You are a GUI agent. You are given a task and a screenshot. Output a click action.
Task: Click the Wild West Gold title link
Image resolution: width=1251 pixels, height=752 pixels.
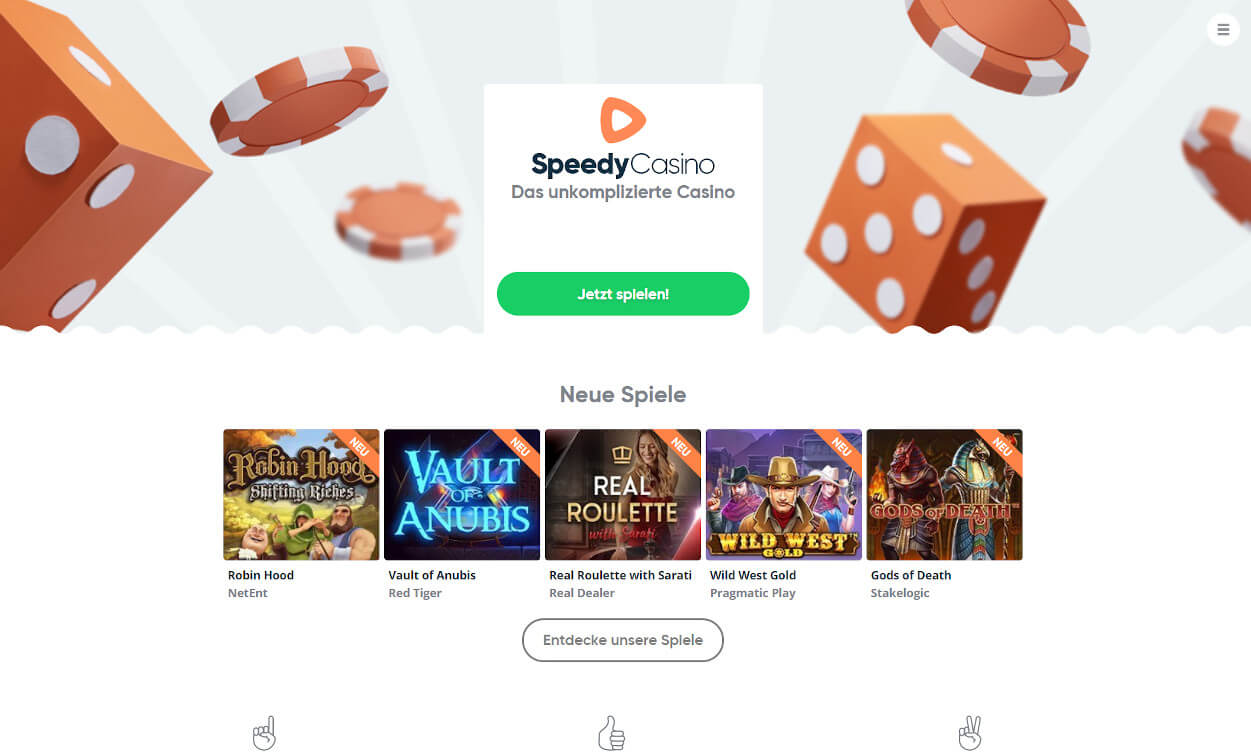(x=753, y=575)
